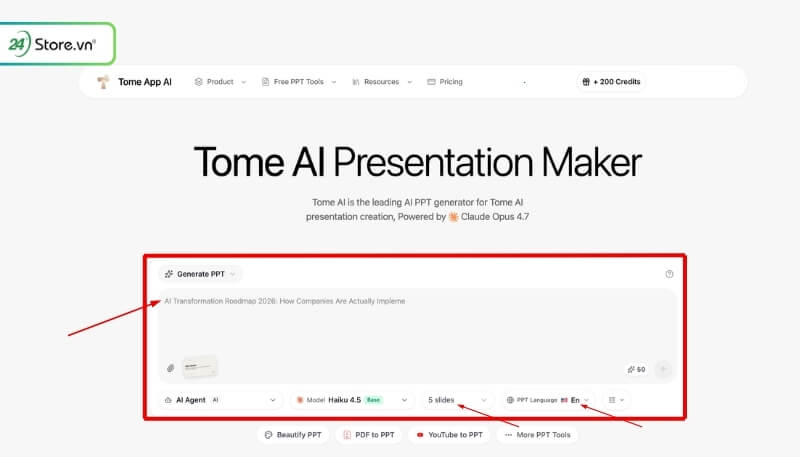Click the Claude Opus 4.7 text

click(495, 217)
